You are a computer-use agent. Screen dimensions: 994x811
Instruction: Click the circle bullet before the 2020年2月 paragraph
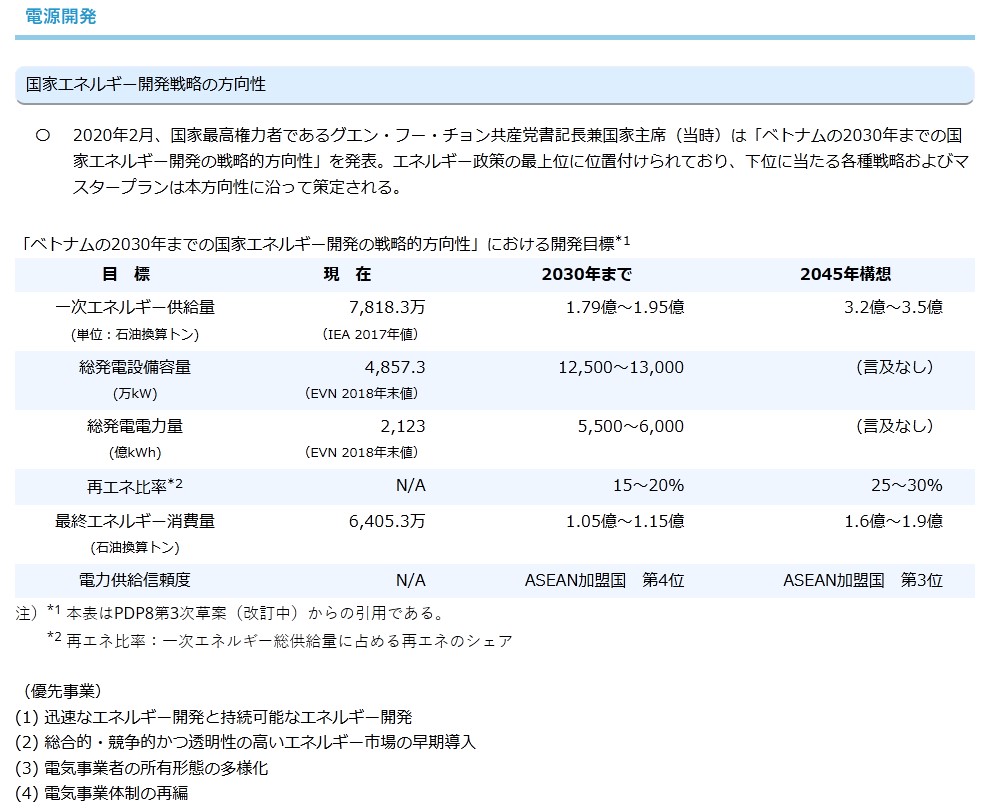[x=42, y=135]
